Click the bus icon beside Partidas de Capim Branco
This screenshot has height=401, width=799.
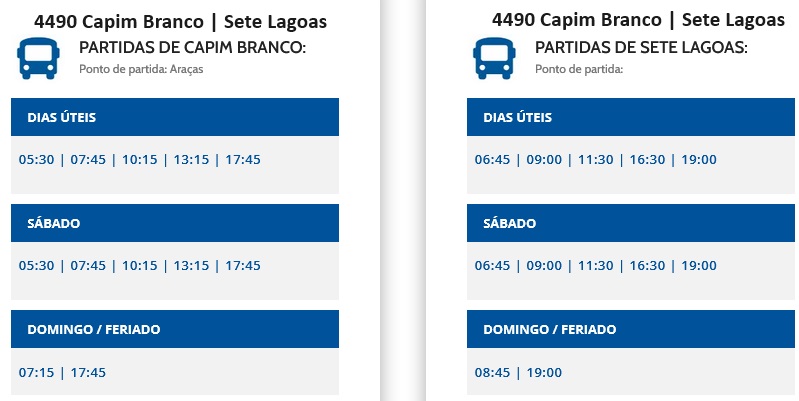click(38, 58)
